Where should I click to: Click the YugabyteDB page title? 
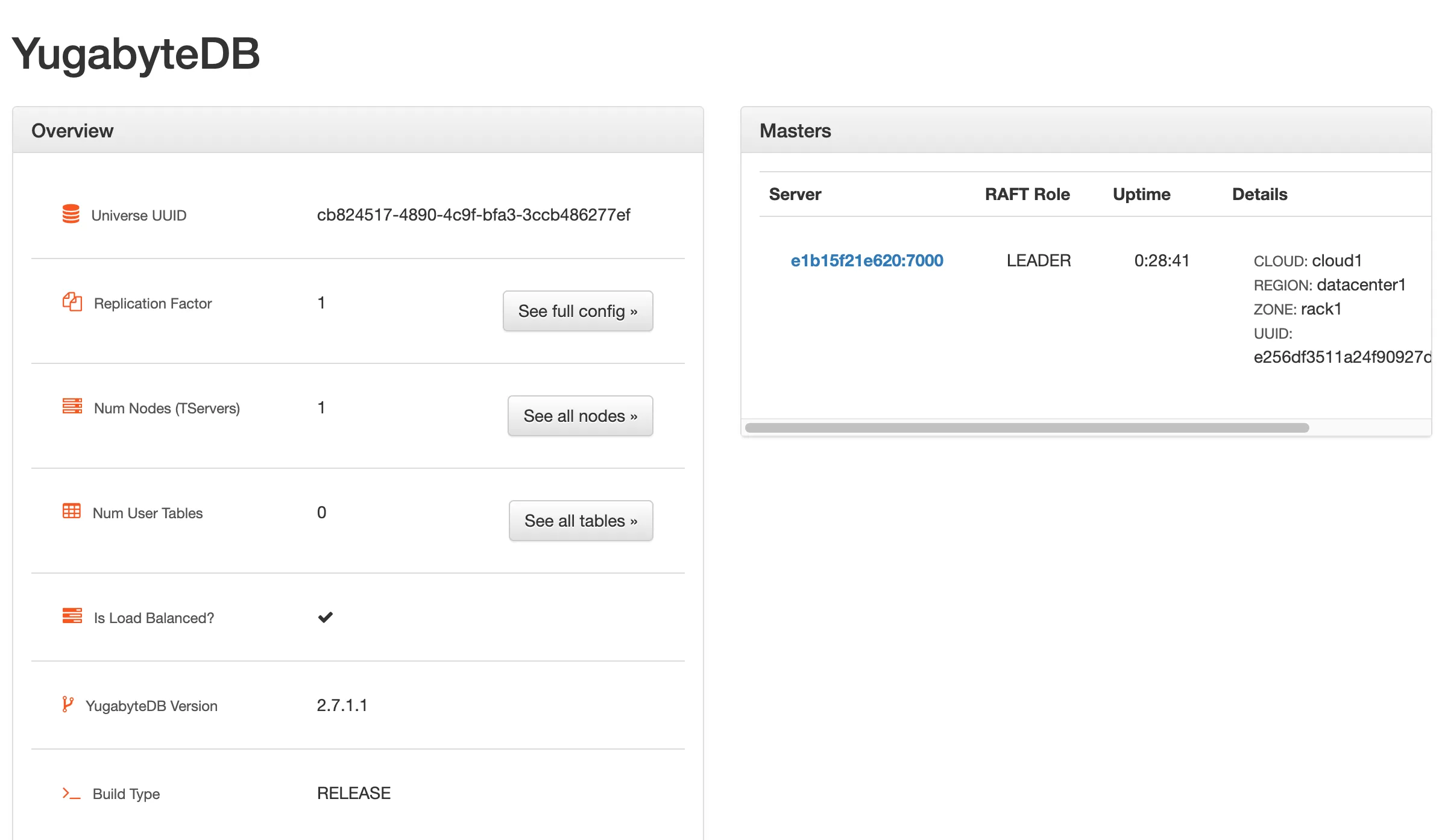(136, 54)
